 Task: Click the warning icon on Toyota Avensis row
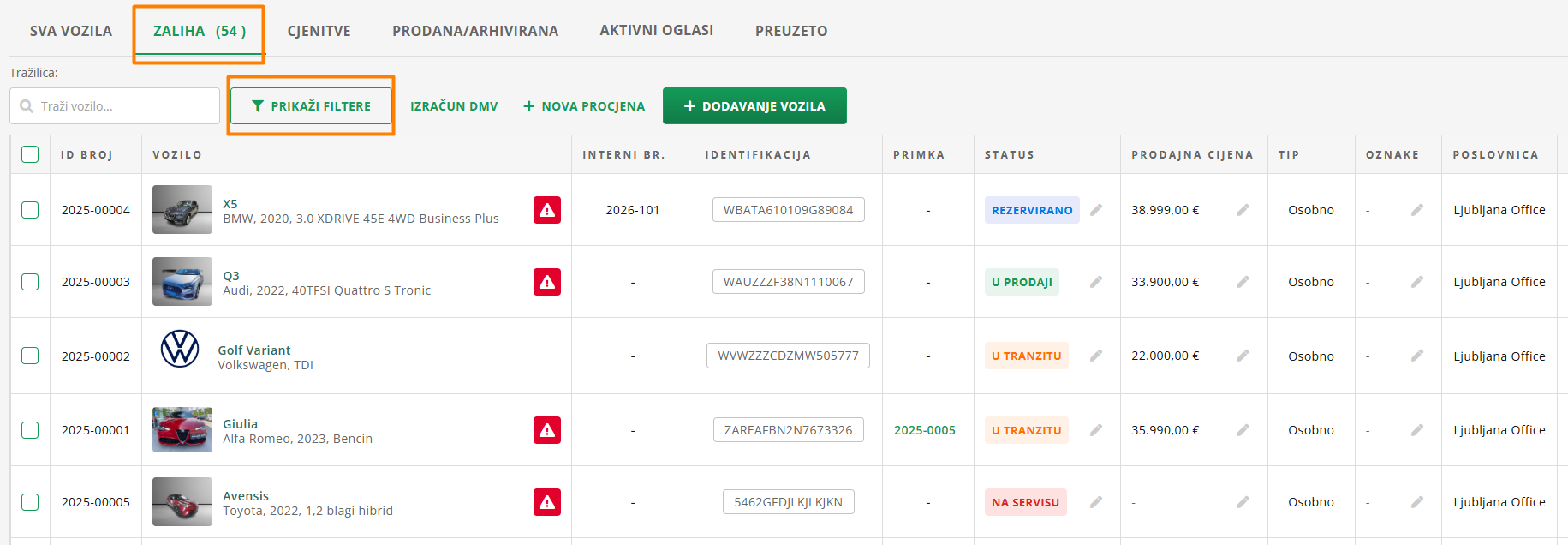tap(546, 502)
